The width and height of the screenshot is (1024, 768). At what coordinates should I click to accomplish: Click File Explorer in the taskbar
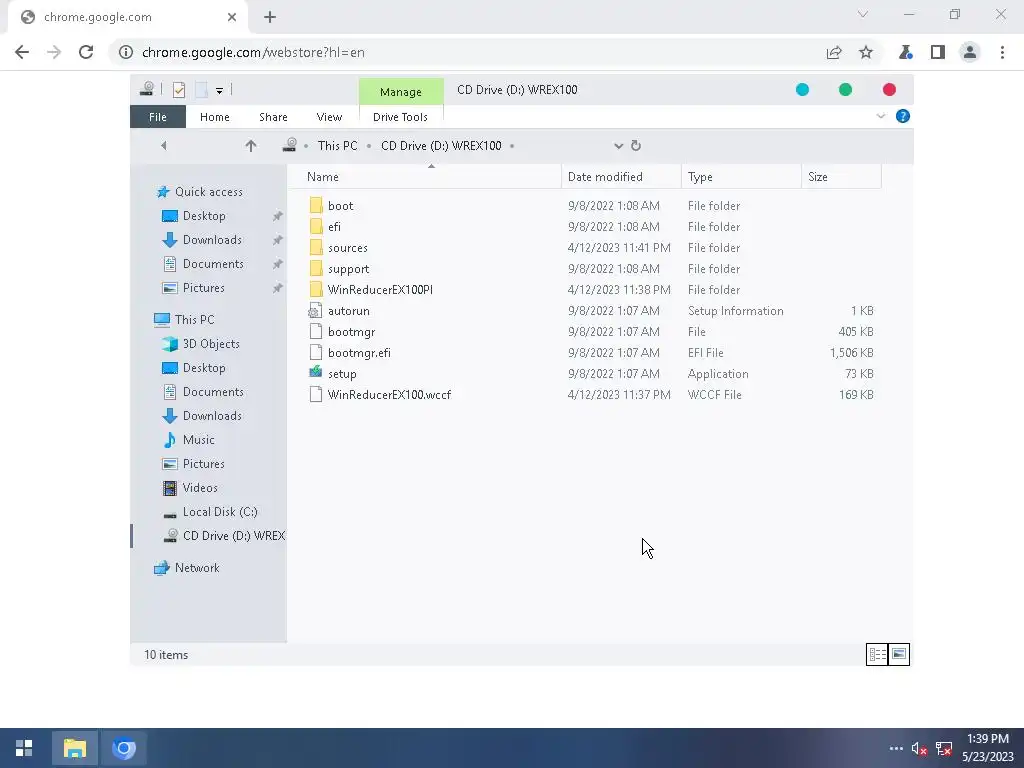tap(74, 748)
